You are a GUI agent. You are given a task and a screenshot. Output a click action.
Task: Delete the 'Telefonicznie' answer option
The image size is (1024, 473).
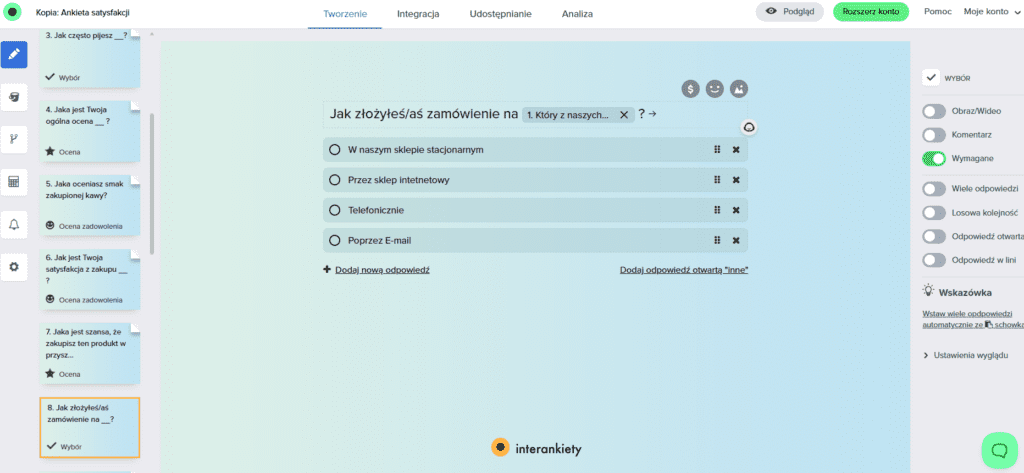tap(735, 211)
